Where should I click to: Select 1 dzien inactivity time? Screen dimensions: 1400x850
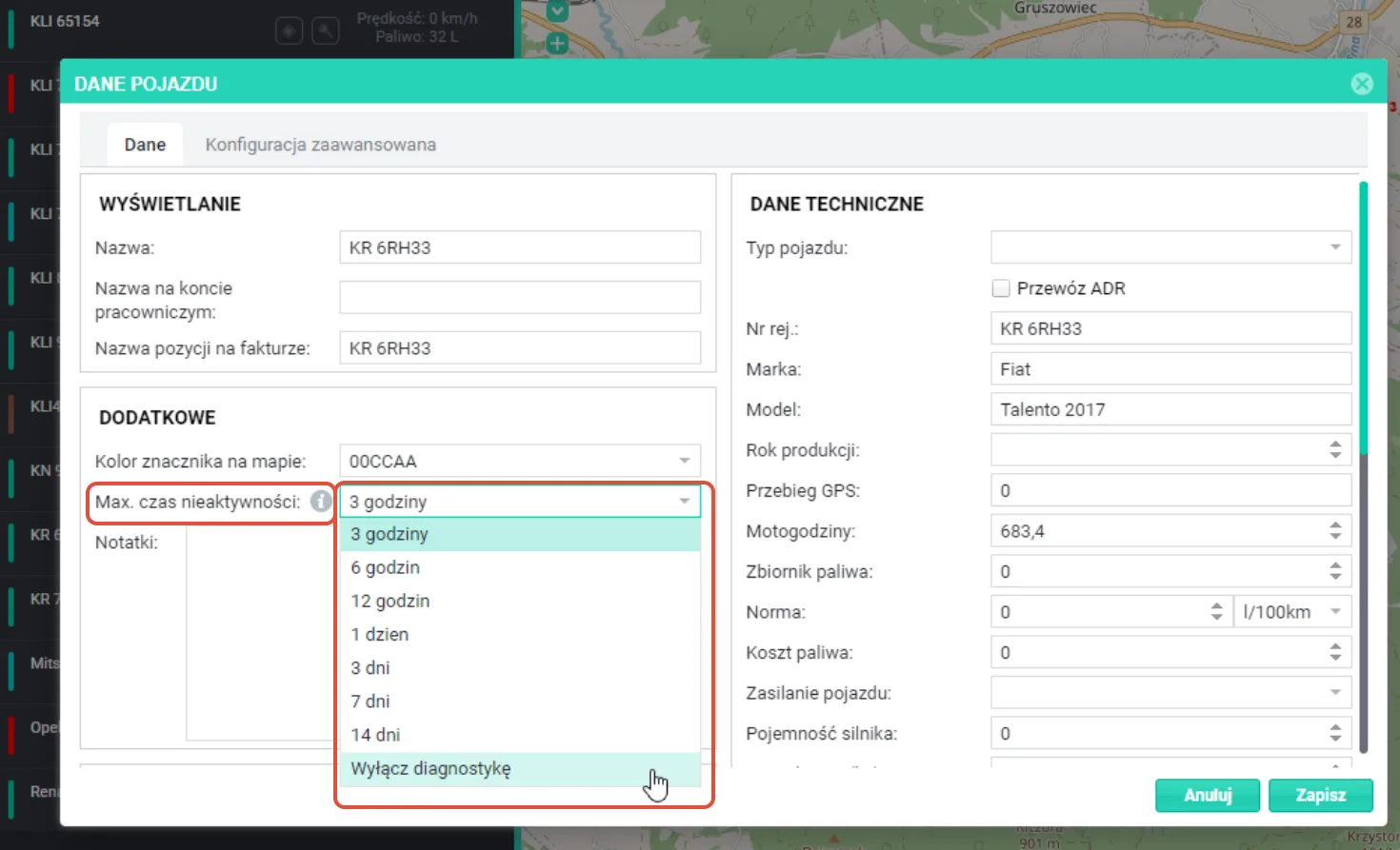[520, 634]
